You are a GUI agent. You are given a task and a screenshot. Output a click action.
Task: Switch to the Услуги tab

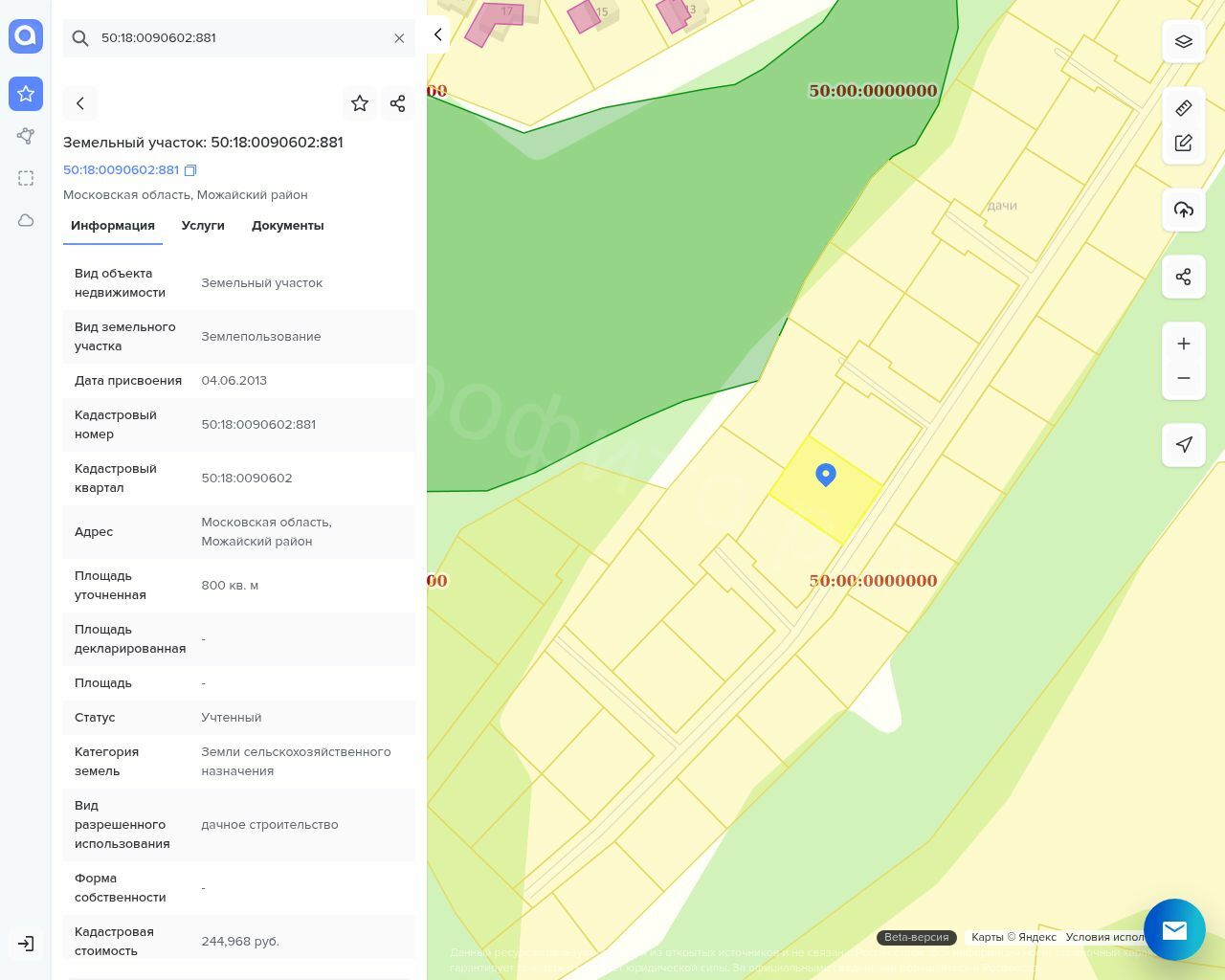pos(203,226)
